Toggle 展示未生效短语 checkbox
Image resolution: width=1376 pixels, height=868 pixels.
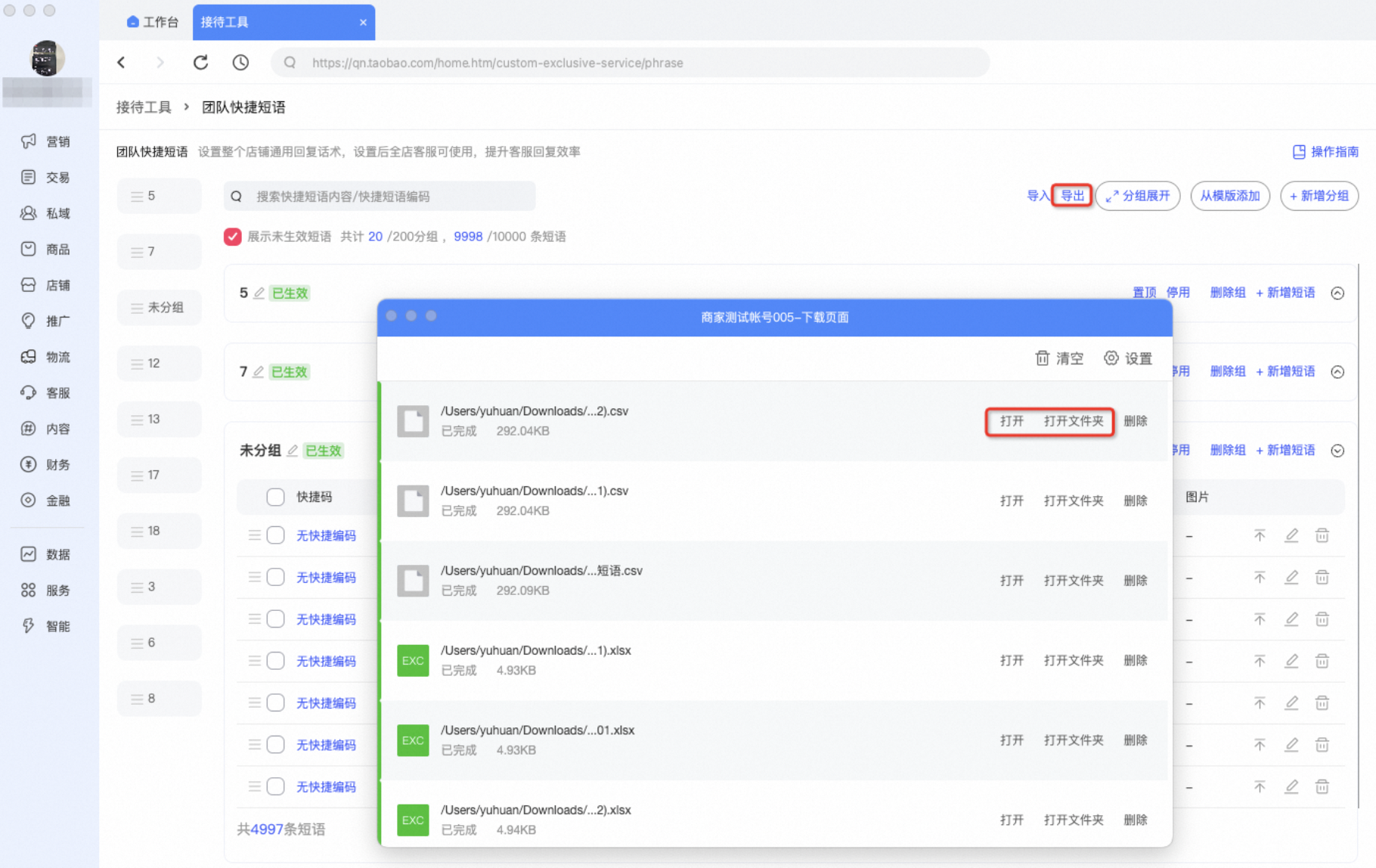232,237
